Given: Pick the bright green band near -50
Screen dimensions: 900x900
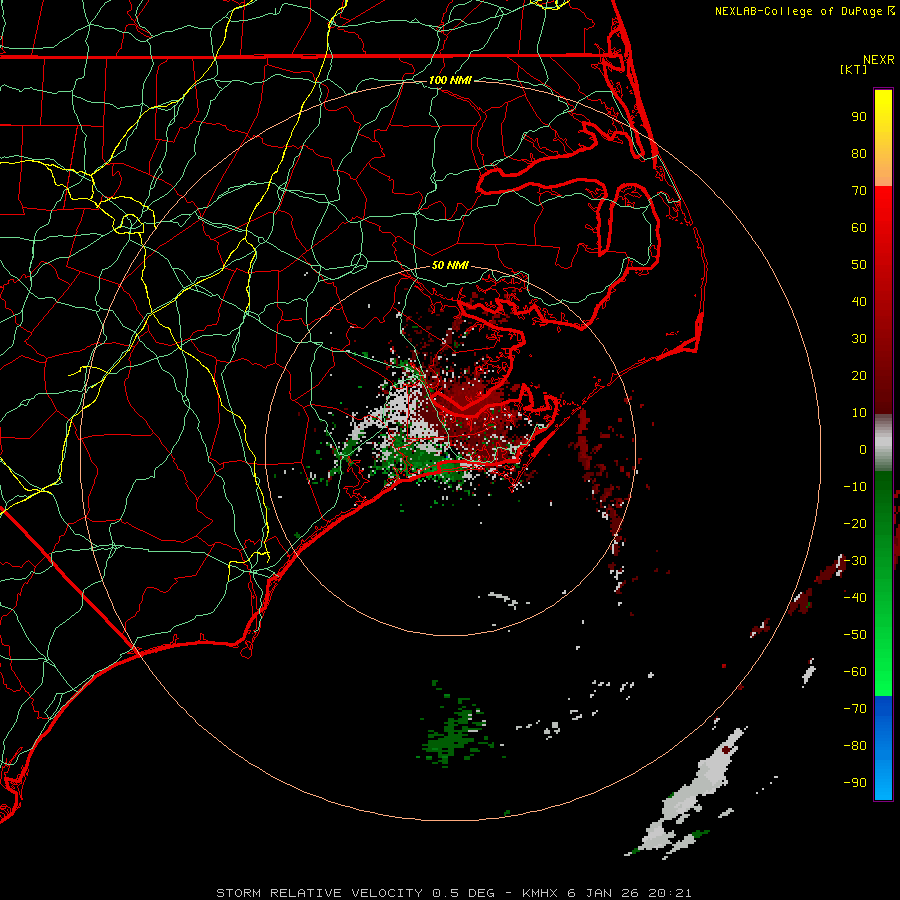Looking at the screenshot, I should [x=883, y=643].
